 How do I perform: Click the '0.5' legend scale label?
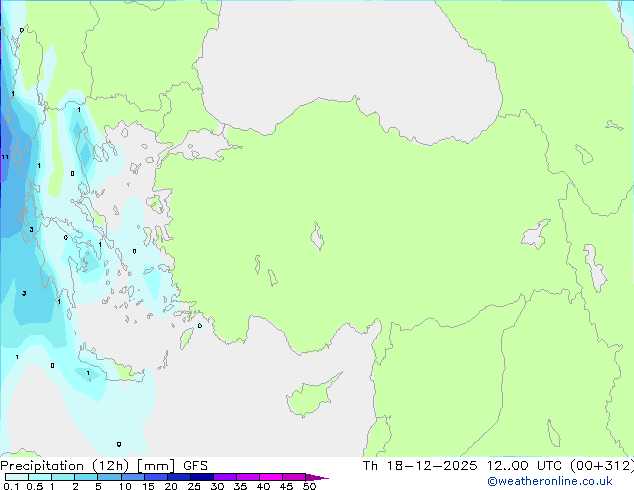[34, 486]
